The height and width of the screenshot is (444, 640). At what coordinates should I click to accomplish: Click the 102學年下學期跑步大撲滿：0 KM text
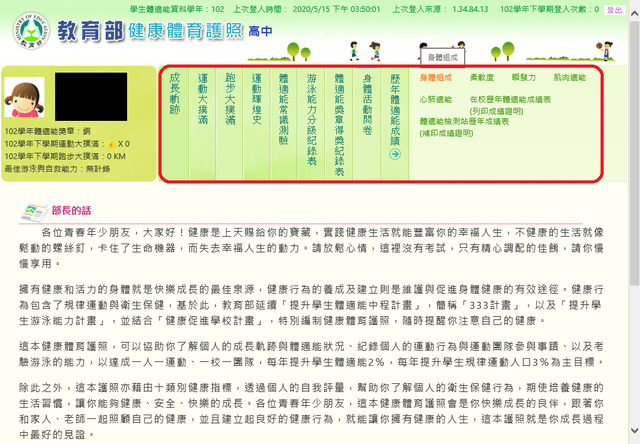[65, 157]
